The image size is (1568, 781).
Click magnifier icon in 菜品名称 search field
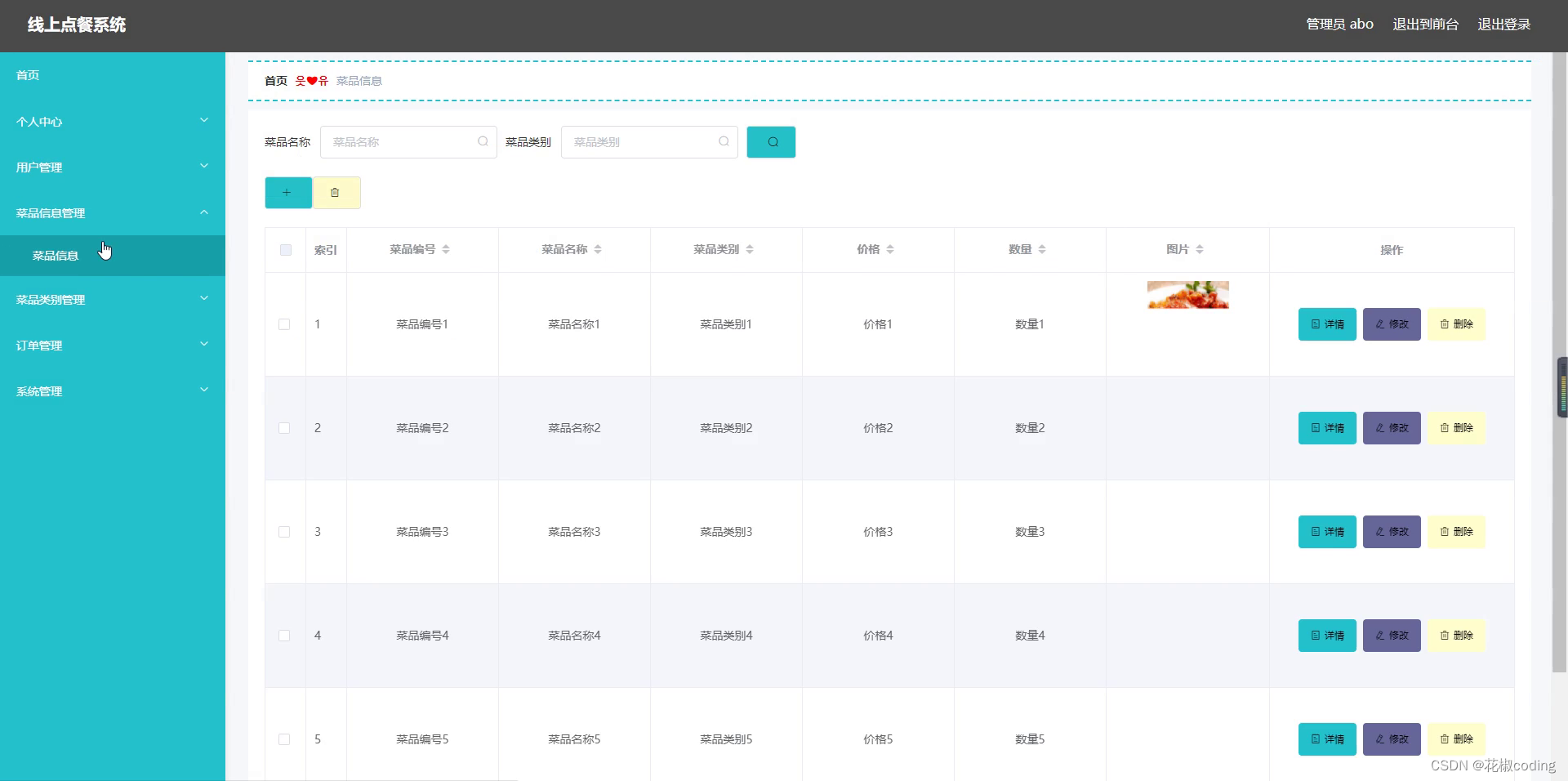point(483,141)
